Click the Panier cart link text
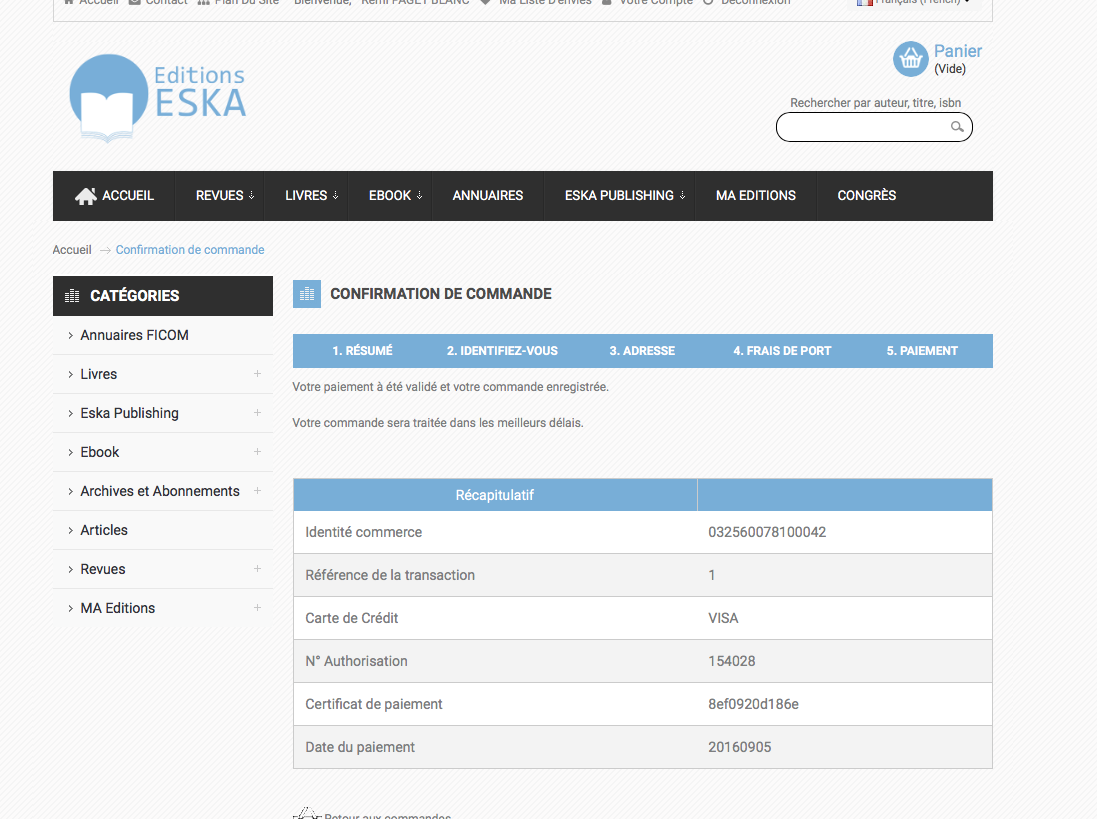 957,51
